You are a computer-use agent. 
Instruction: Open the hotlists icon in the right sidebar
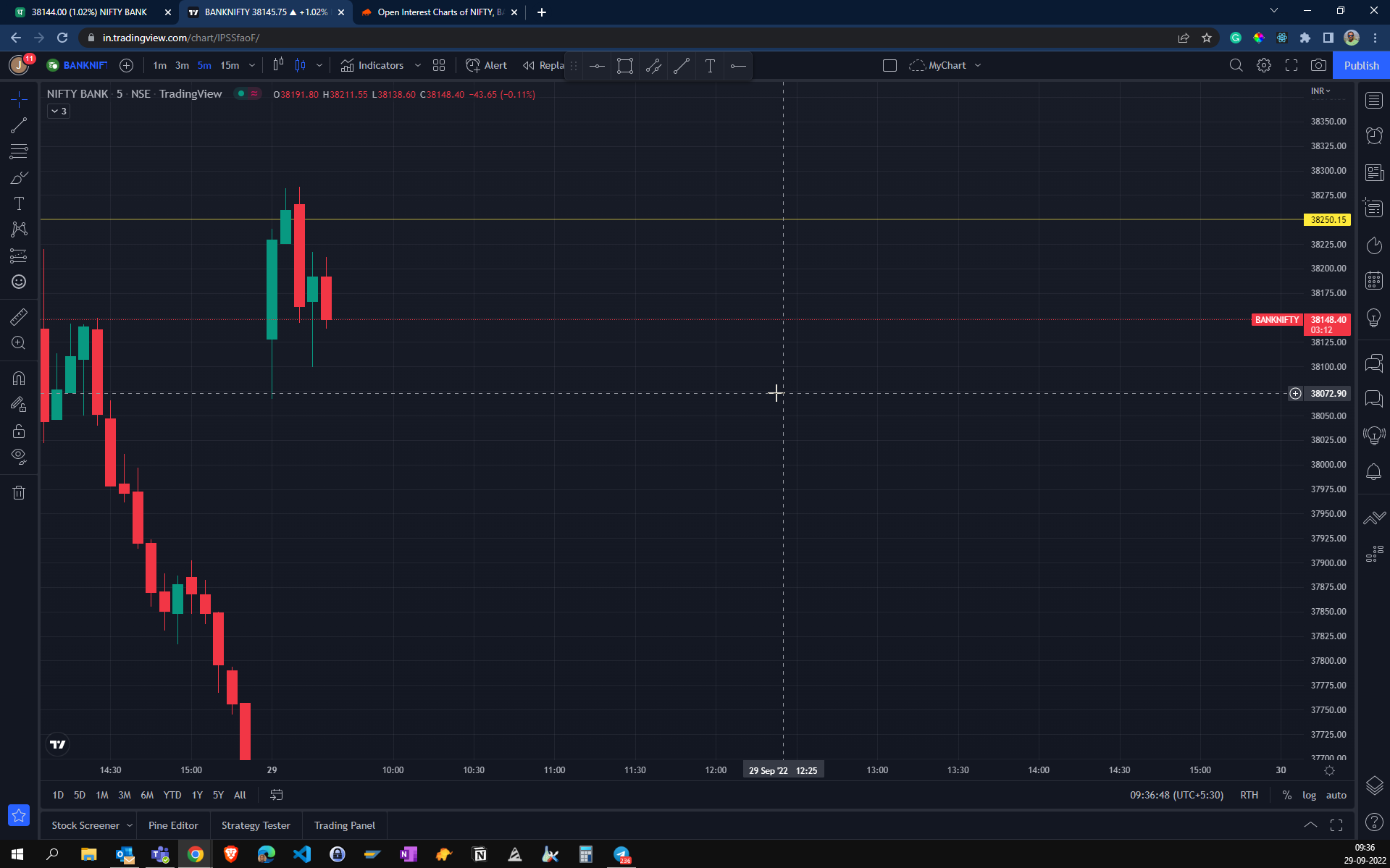(x=1373, y=245)
